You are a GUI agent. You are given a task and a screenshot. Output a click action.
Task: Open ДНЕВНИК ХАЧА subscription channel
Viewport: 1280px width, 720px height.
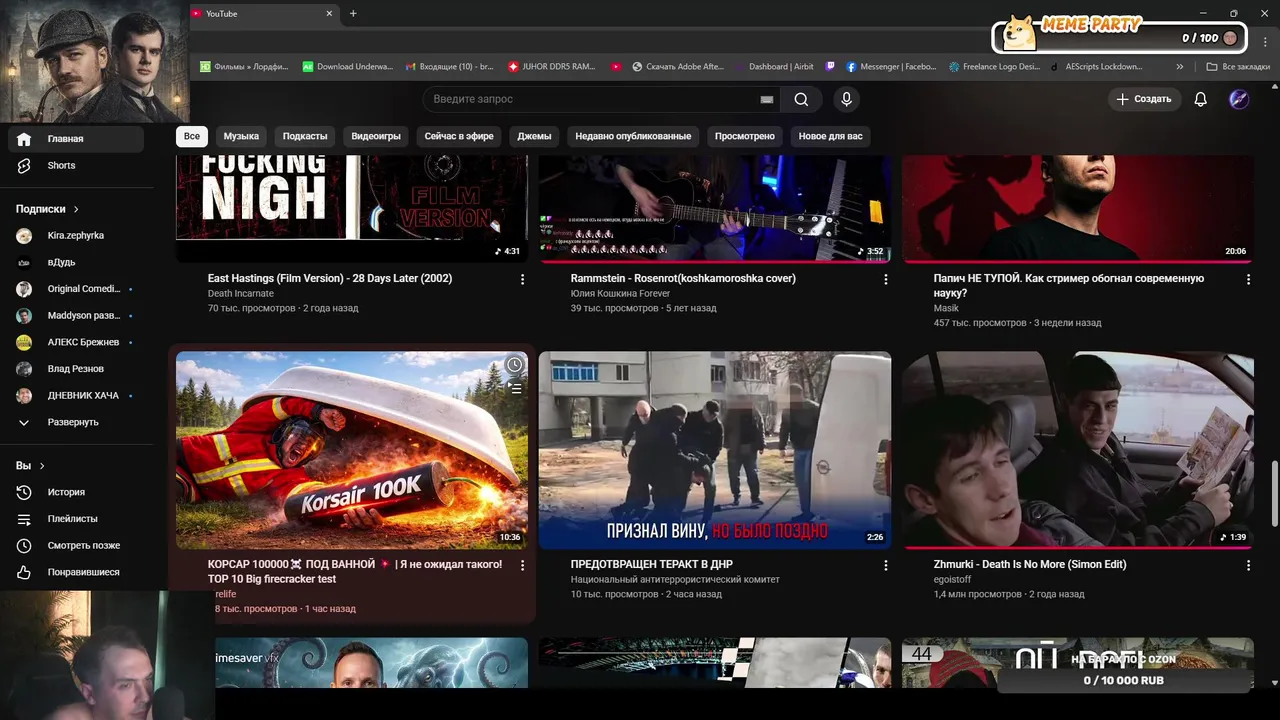pos(76,396)
